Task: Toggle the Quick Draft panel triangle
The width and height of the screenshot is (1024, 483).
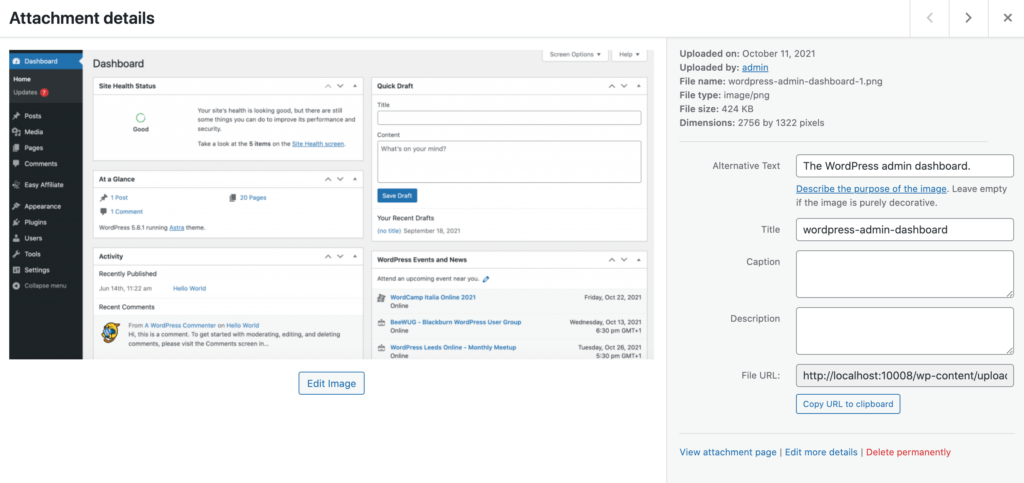Action: [x=639, y=86]
